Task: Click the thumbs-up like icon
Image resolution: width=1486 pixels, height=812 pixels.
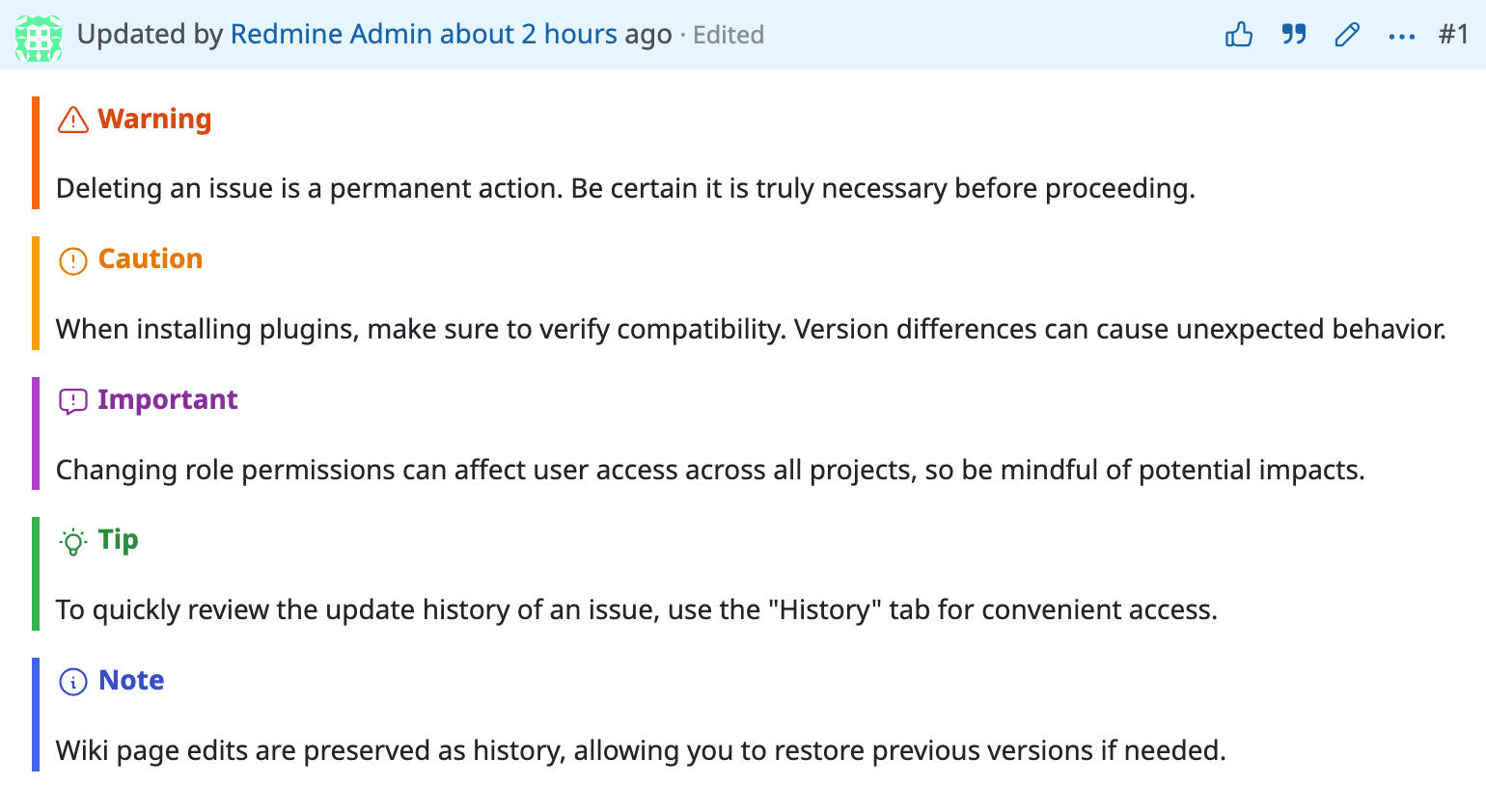Action: [1239, 36]
